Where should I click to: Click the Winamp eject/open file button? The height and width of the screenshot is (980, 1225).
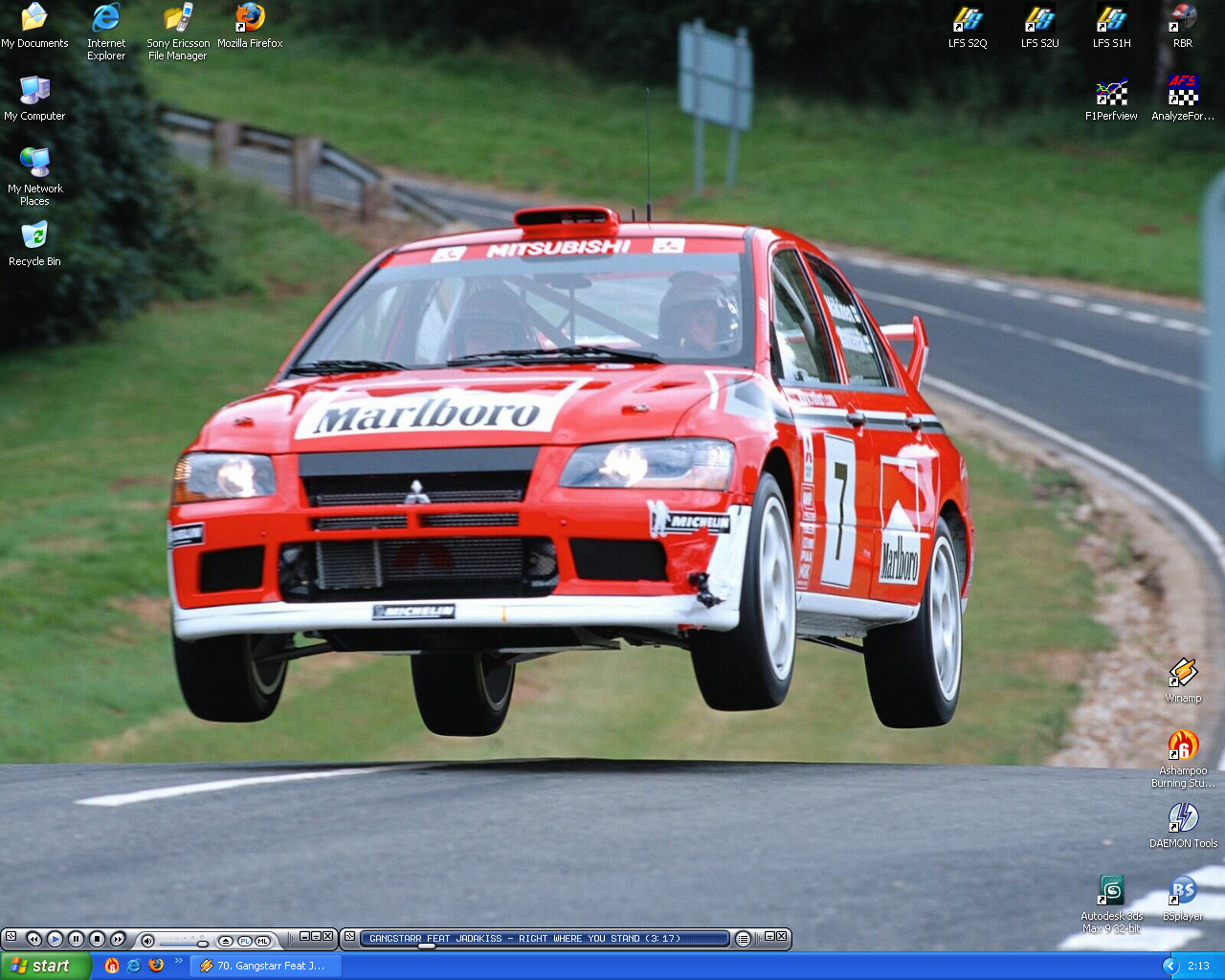226,941
